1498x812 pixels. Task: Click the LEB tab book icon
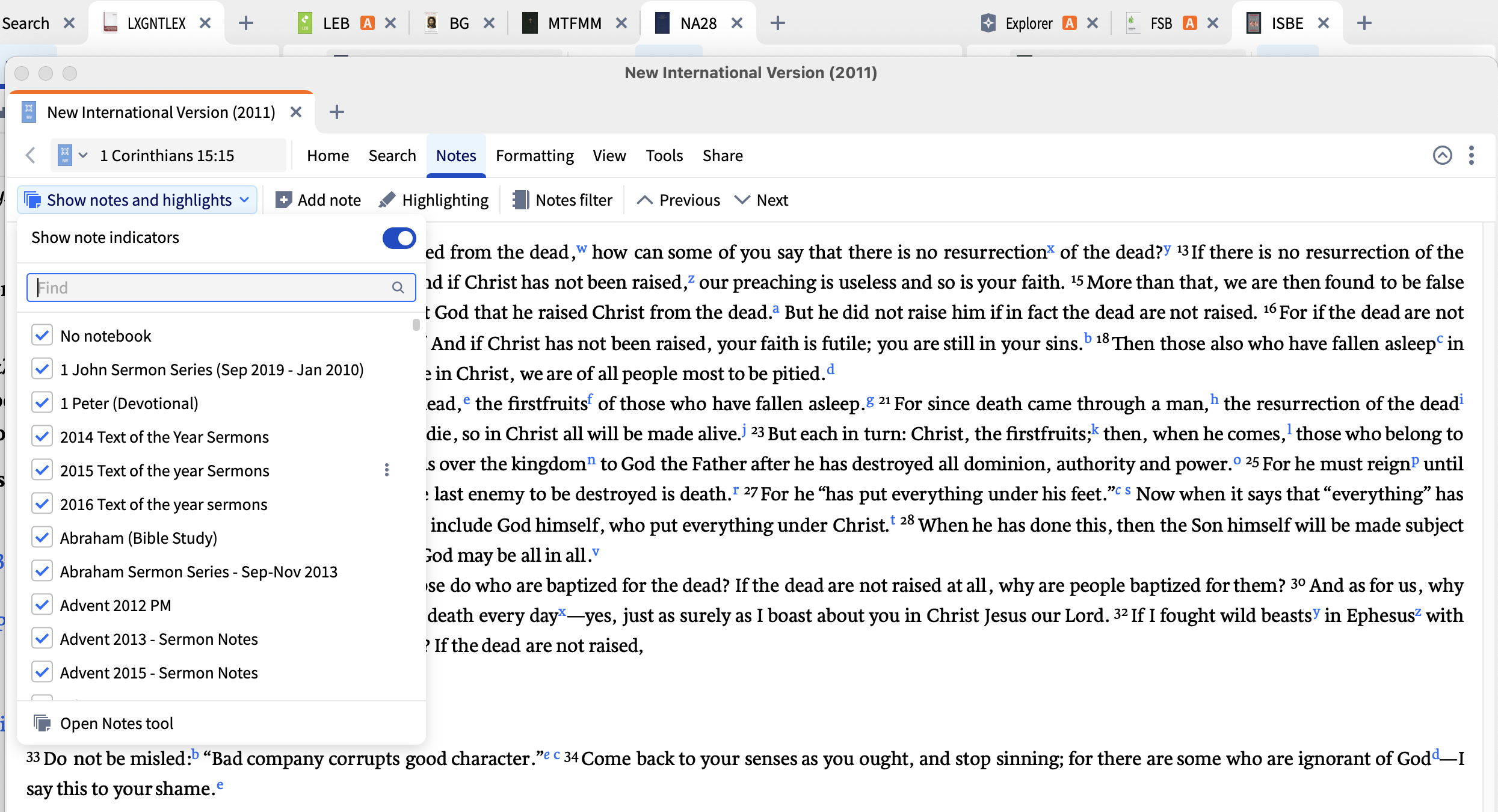[305, 23]
